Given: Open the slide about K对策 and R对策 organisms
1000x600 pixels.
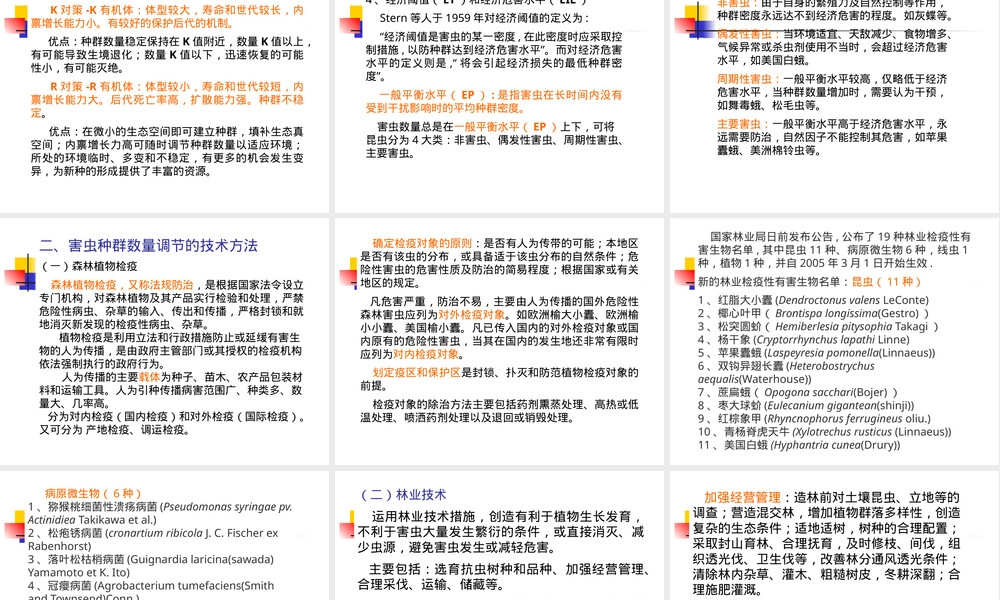Looking at the screenshot, I should click(x=165, y=106).
